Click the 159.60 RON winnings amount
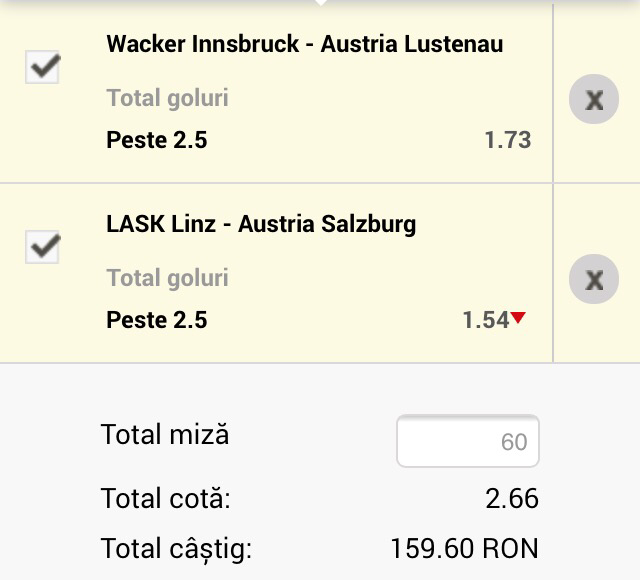Viewport: 640px width, 580px height. tap(464, 548)
